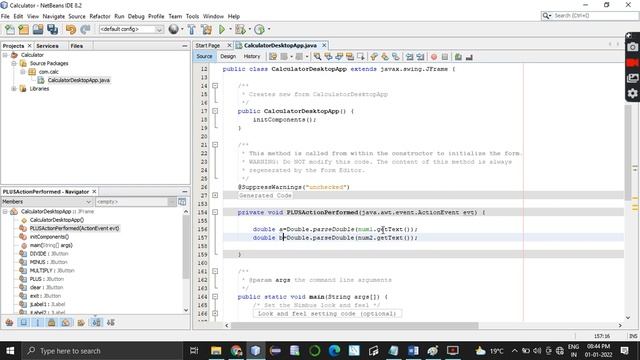Open dropdown arrow next to Run Project
Screen dimensions: 640x360
pyautogui.click(x=230, y=29)
